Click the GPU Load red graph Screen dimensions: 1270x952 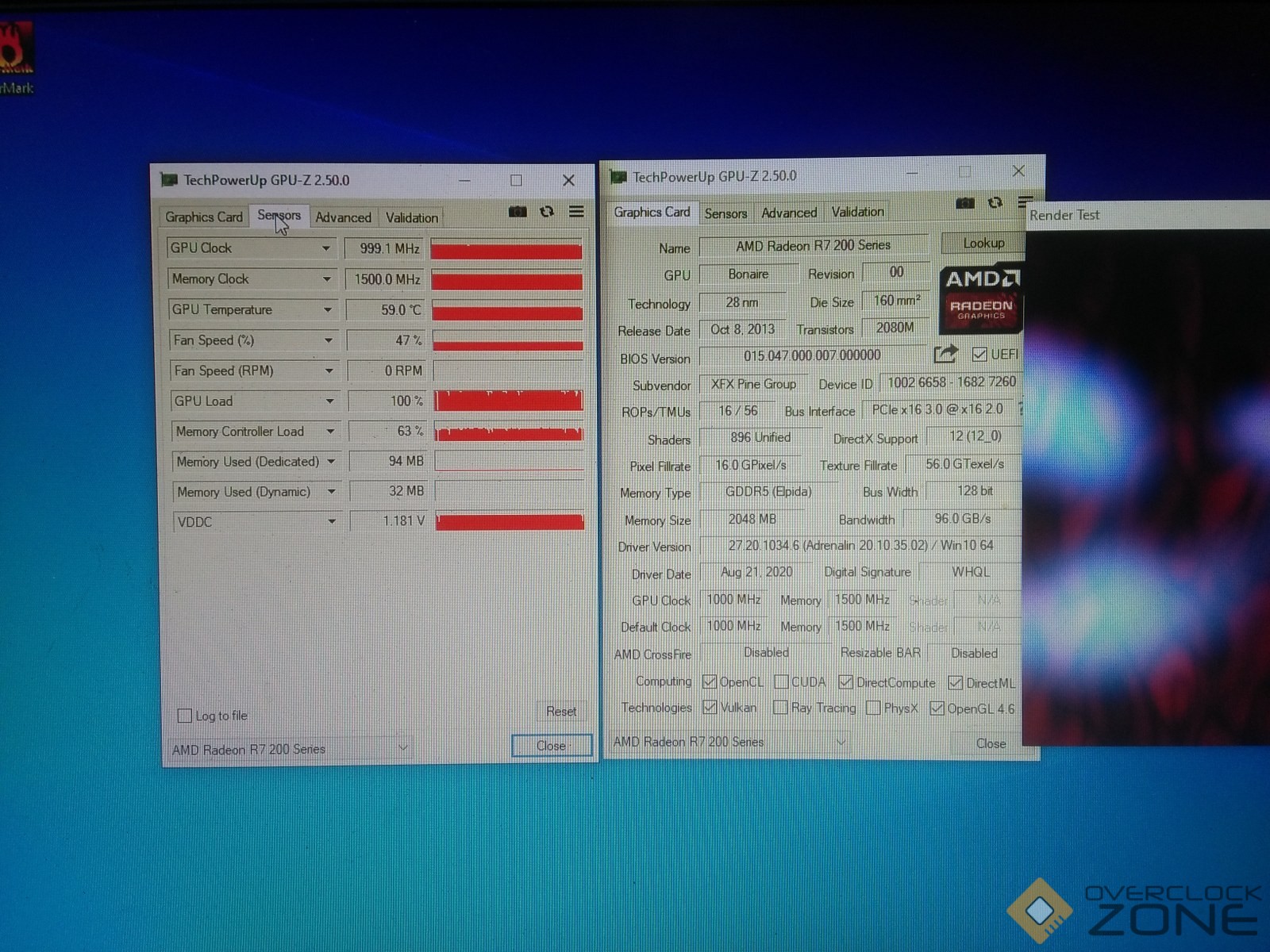point(509,400)
